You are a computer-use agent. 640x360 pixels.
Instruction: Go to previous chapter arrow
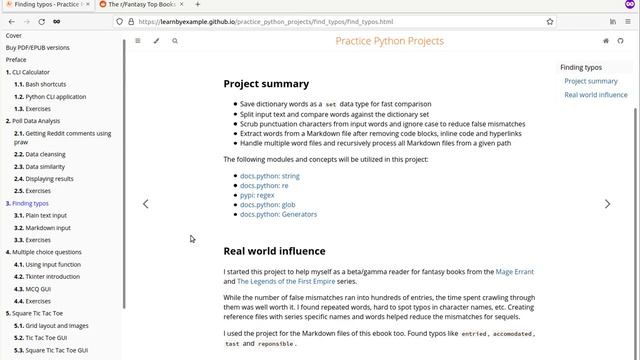[x=146, y=204]
